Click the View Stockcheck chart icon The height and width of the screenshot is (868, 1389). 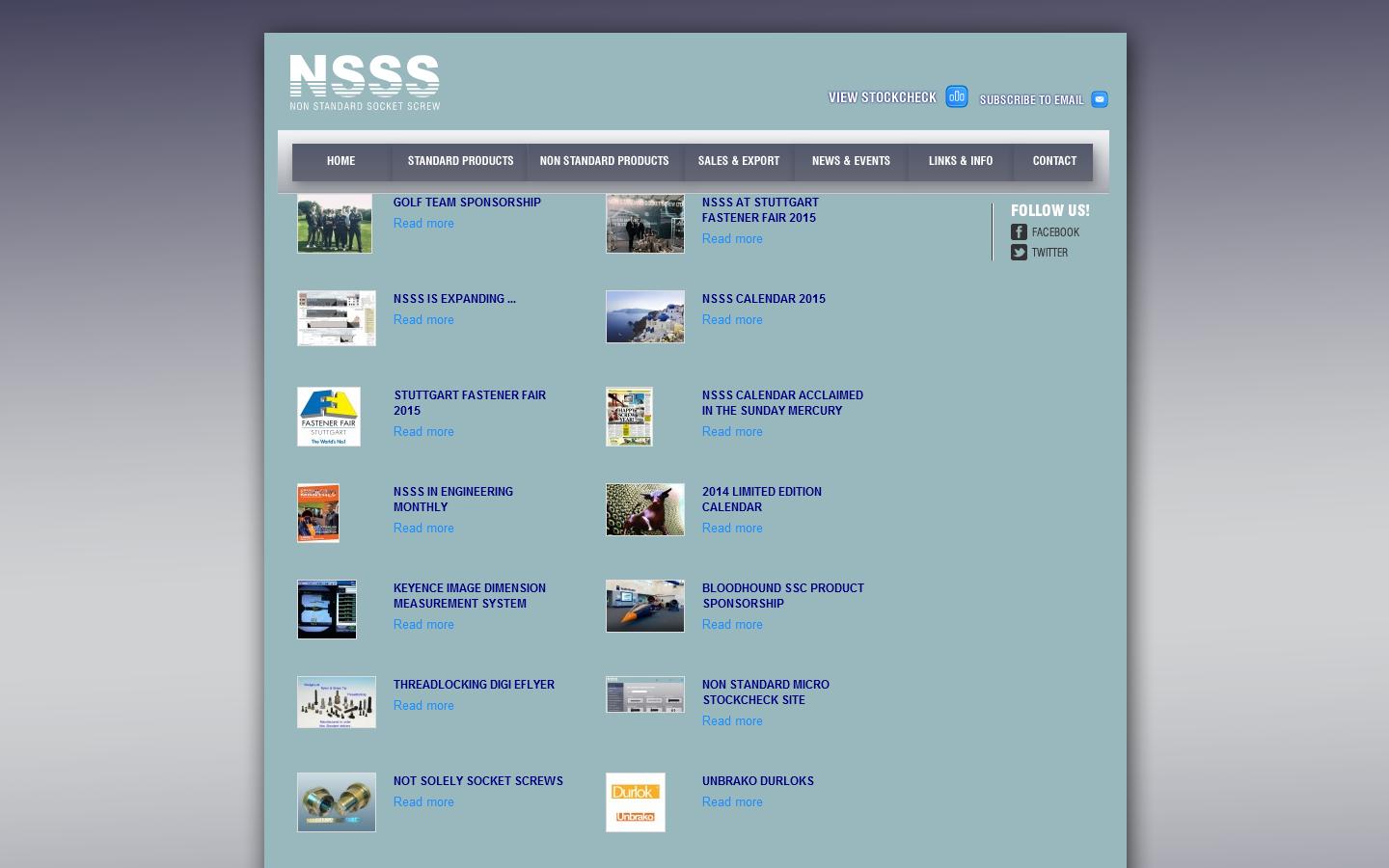tap(956, 96)
